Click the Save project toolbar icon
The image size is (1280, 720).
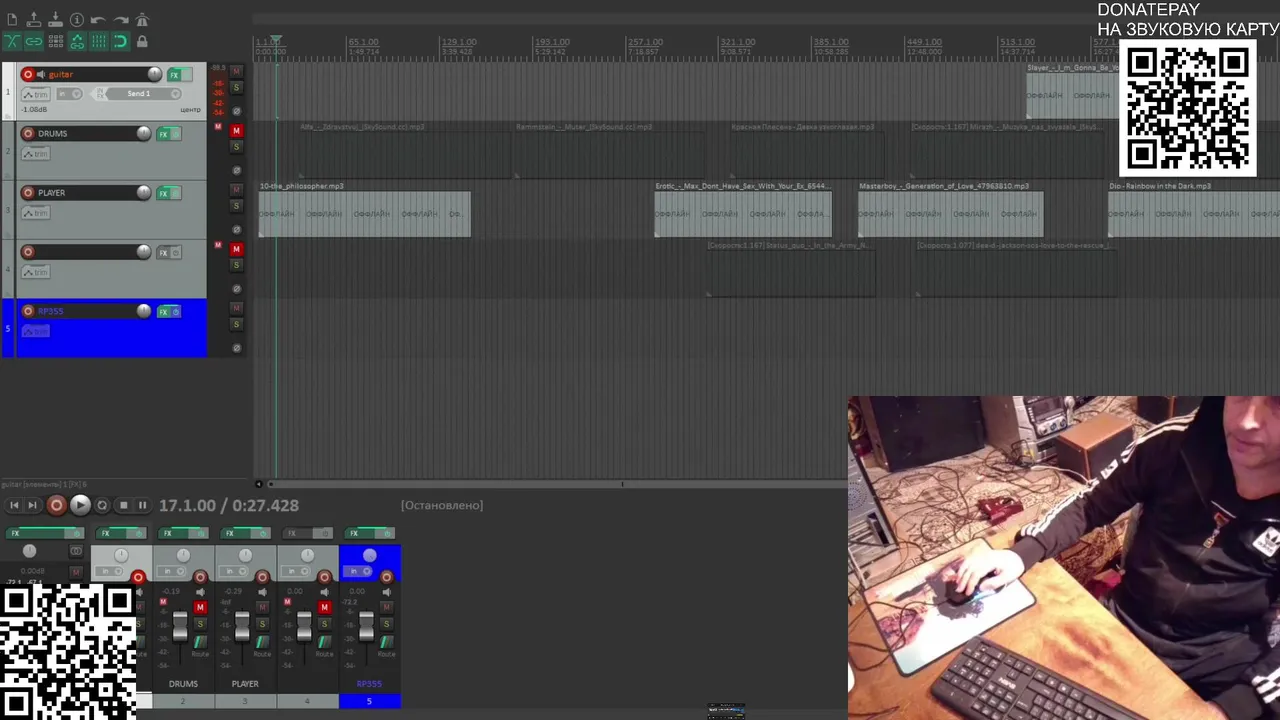pos(55,20)
